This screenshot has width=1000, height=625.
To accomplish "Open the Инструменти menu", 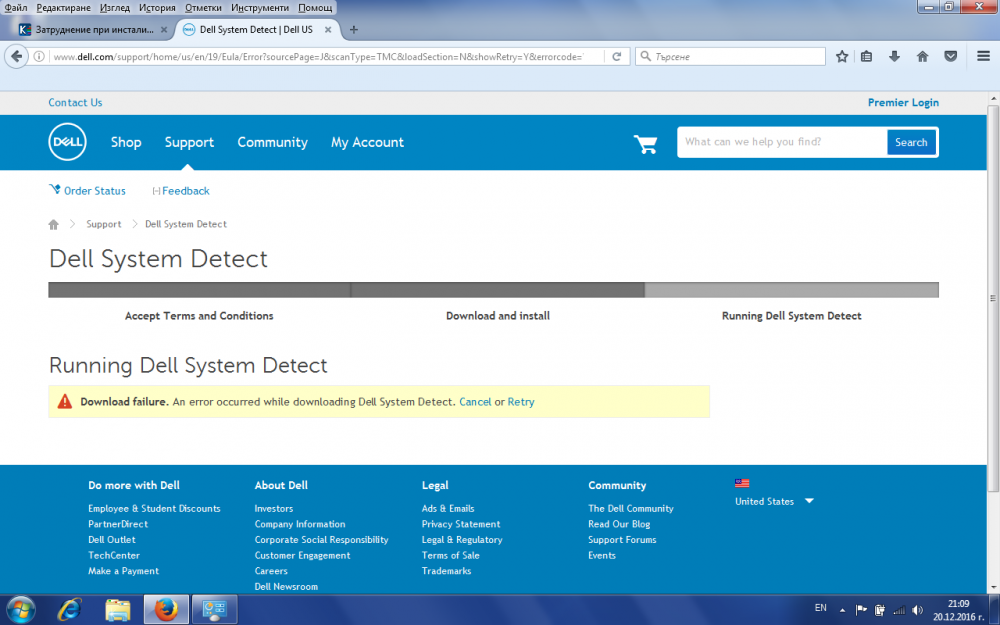I will point(260,8).
